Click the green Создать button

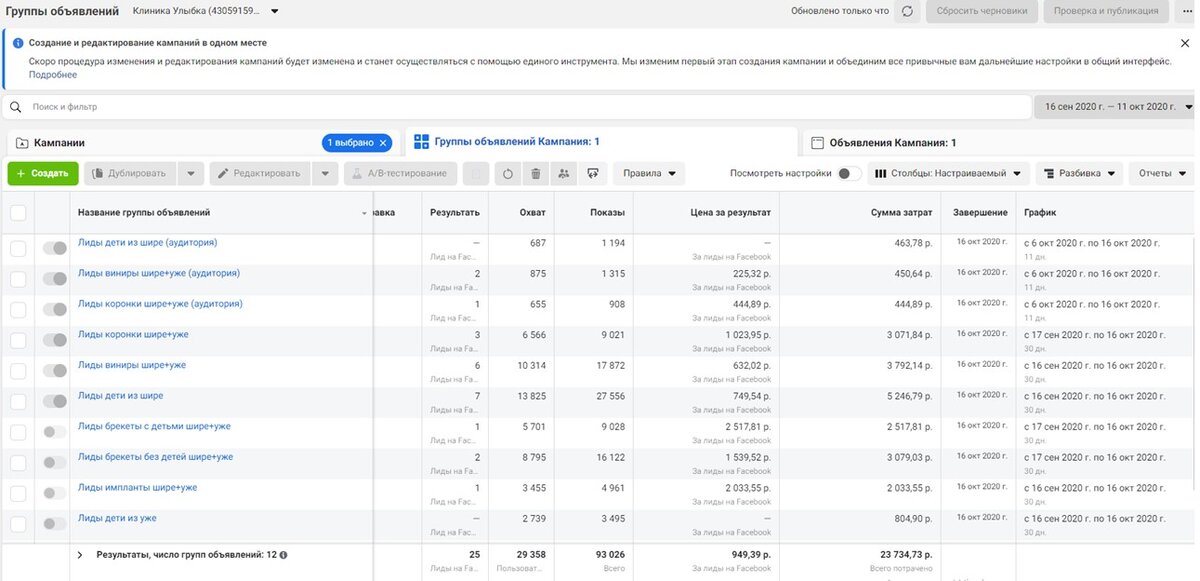(43, 173)
